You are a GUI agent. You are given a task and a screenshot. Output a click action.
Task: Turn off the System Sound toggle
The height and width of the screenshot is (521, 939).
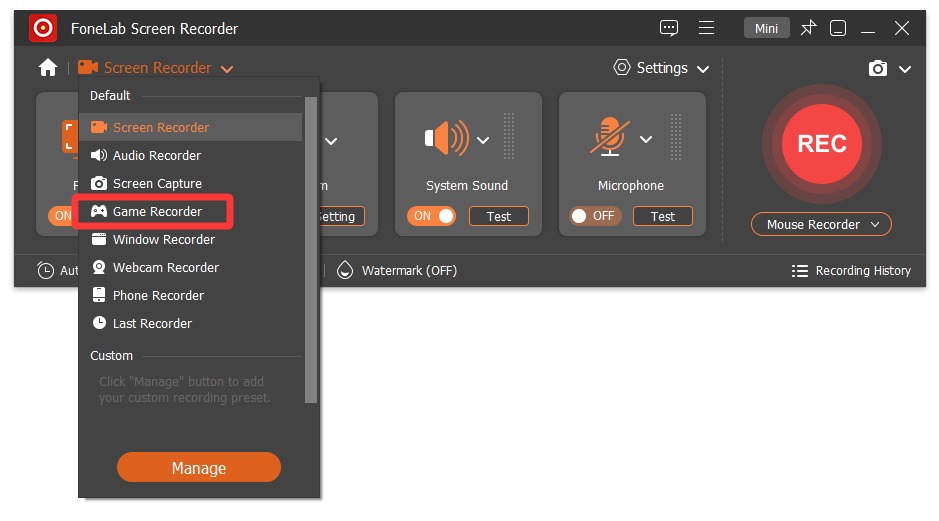tap(431, 216)
